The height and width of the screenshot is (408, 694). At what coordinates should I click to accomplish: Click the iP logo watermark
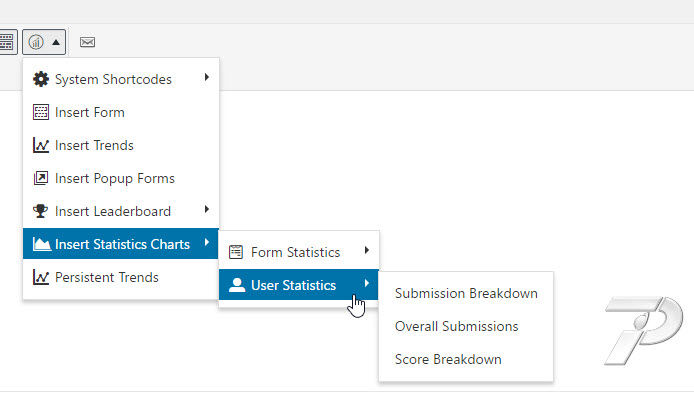tap(644, 330)
